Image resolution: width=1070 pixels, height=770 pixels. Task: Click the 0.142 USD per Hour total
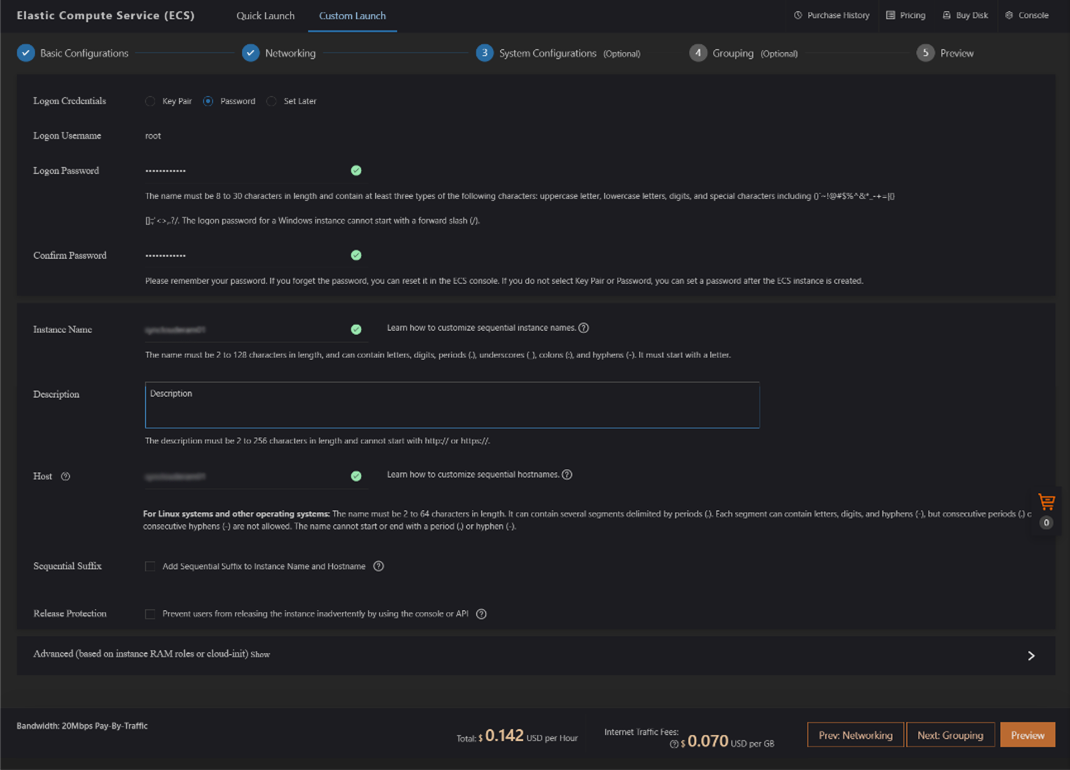tap(517, 736)
